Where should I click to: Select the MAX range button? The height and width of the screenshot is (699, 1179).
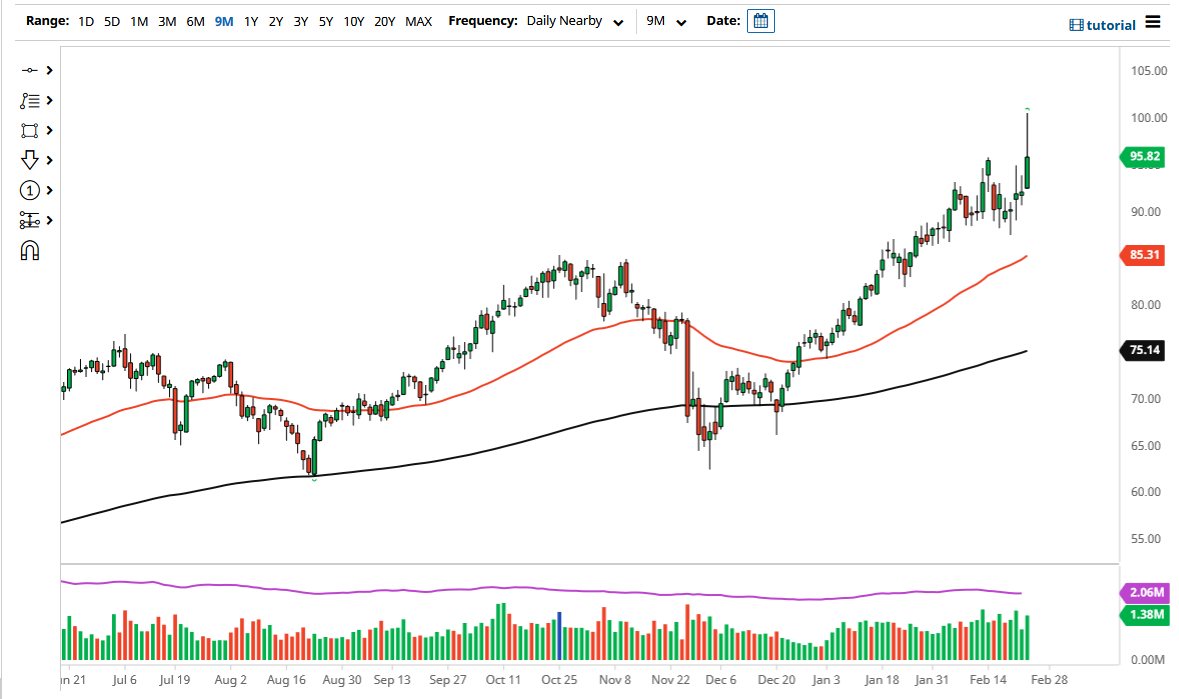419,20
